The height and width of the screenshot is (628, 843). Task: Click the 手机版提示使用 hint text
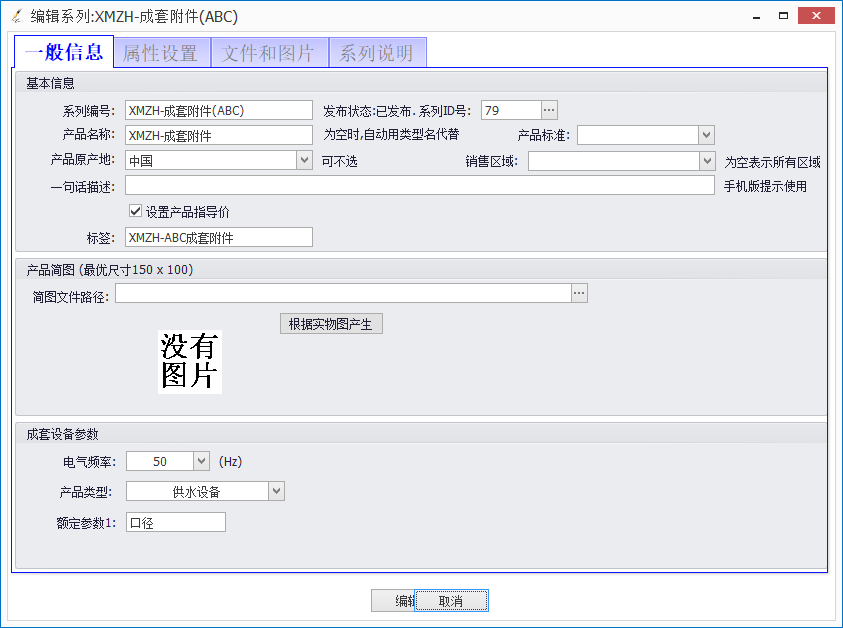point(765,186)
